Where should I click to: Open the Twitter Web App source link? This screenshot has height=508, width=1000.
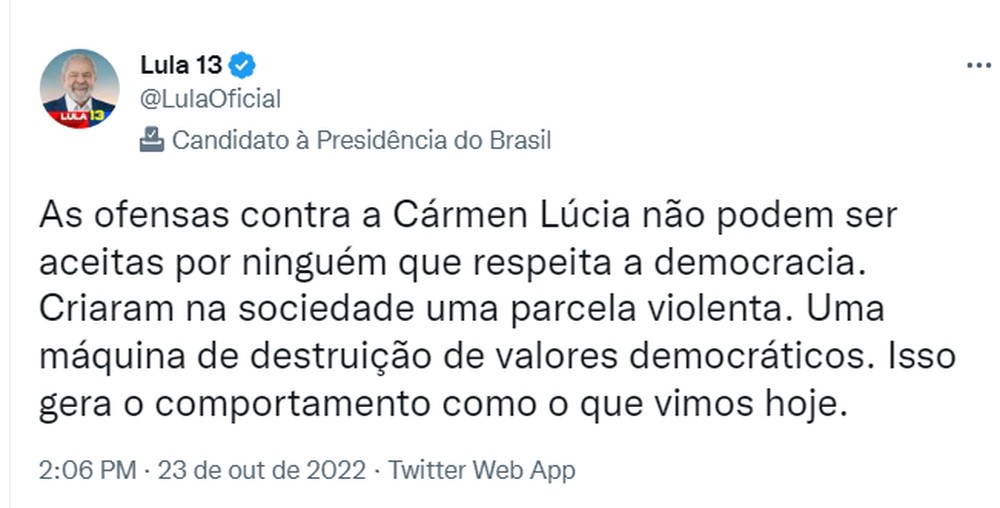click(482, 470)
